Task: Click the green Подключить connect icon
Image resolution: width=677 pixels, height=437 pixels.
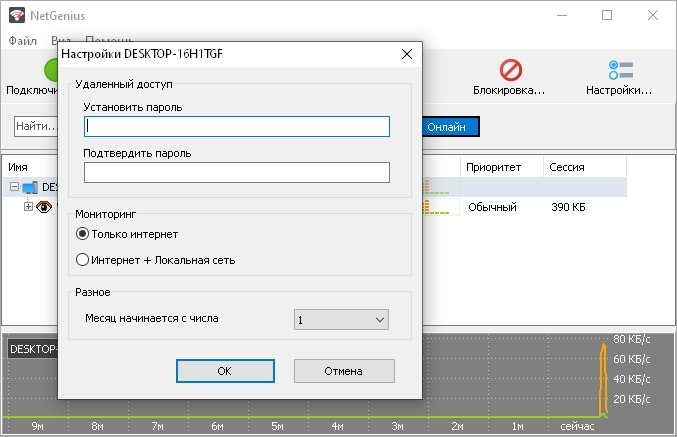Action: pyautogui.click(x=51, y=70)
